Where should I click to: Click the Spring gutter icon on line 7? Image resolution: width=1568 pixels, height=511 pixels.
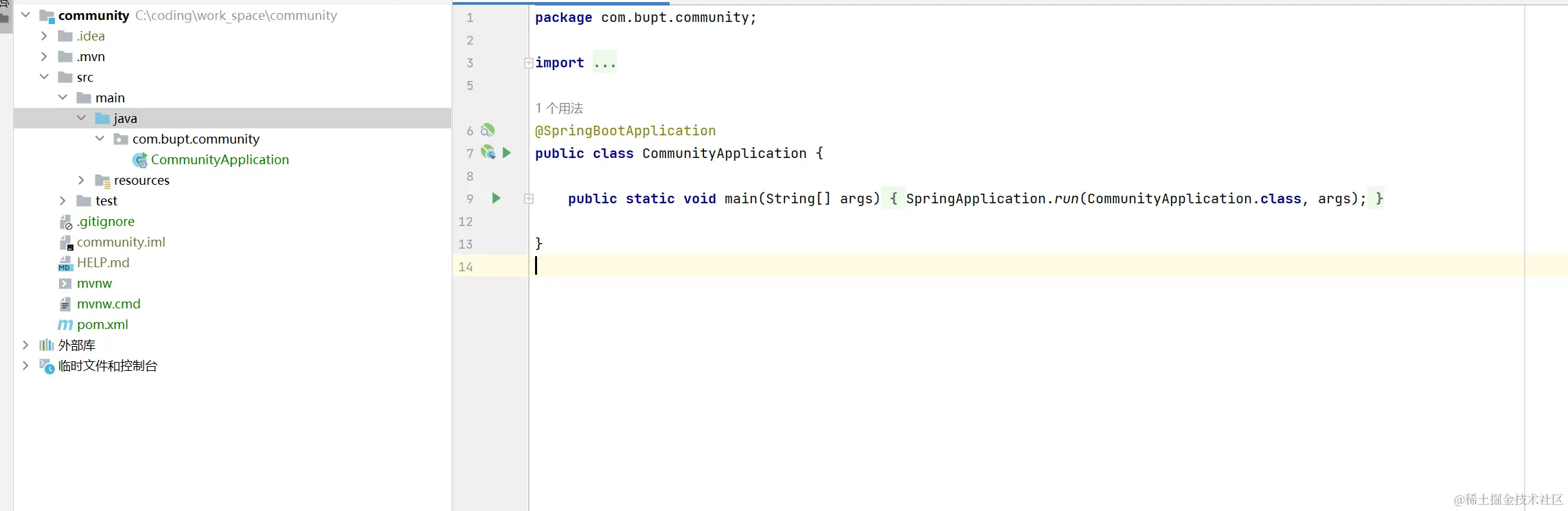pos(488,152)
